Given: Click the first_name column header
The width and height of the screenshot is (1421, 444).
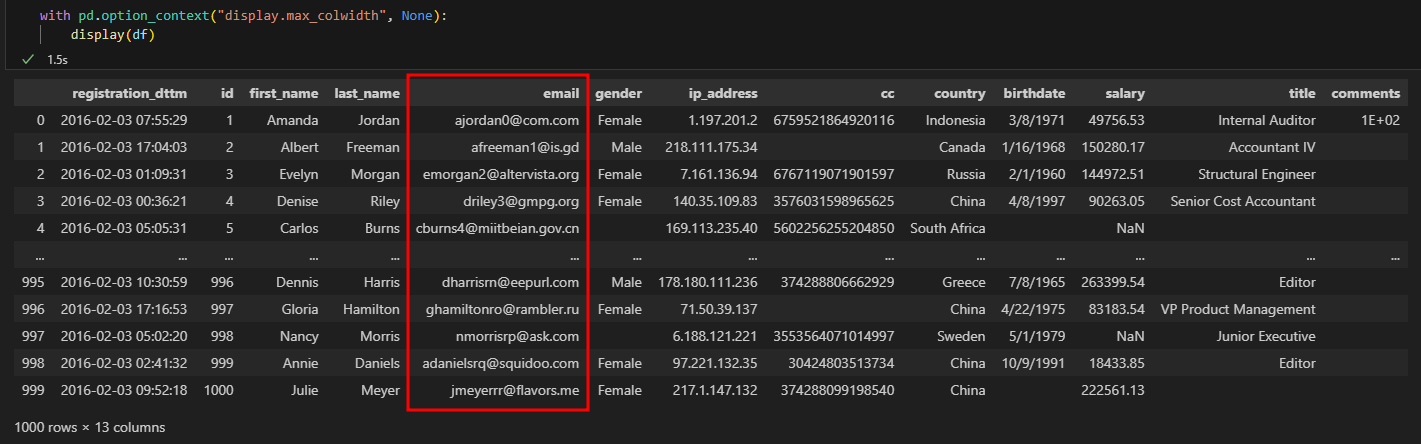Looking at the screenshot, I should 283,93.
